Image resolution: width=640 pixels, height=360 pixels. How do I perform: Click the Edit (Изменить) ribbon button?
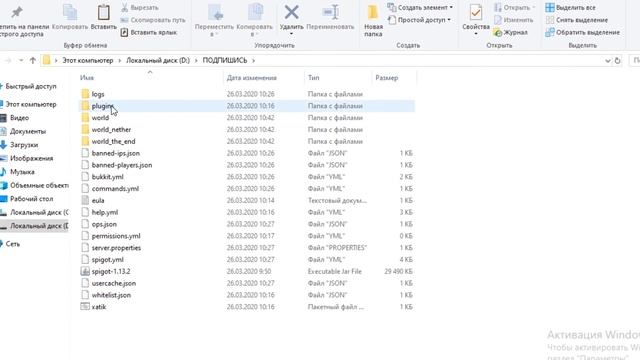(x=513, y=20)
